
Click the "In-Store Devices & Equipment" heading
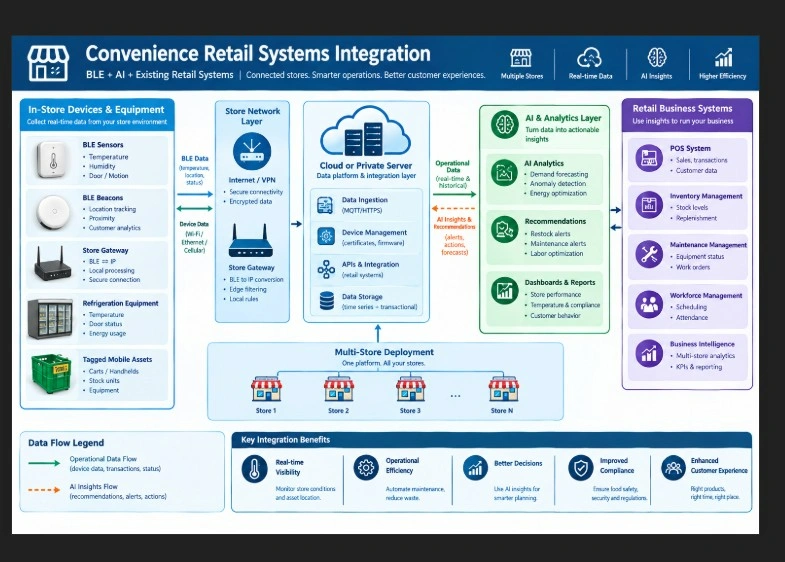pyautogui.click(x=96, y=110)
